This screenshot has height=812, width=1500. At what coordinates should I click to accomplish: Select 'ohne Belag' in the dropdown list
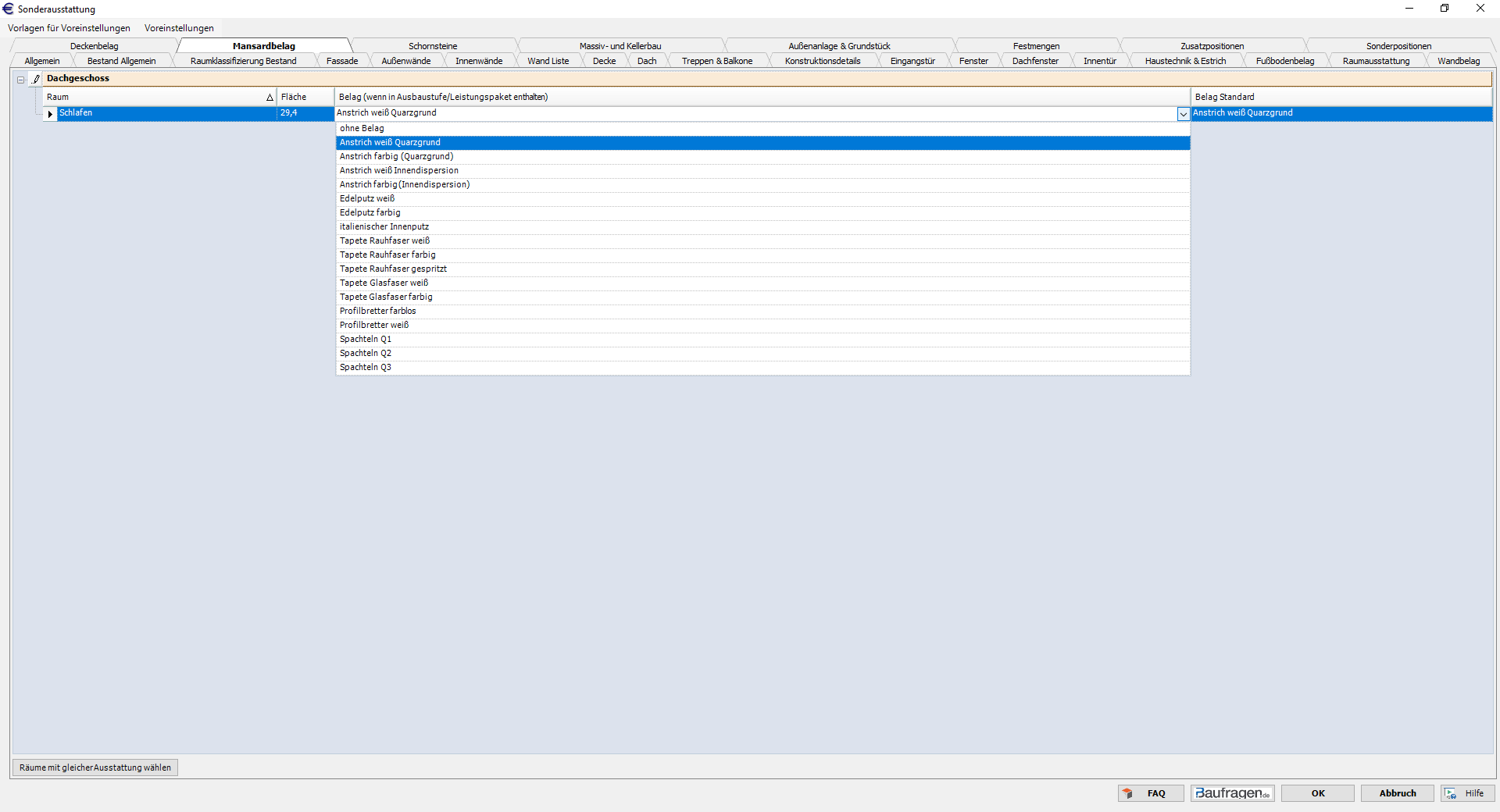362,129
